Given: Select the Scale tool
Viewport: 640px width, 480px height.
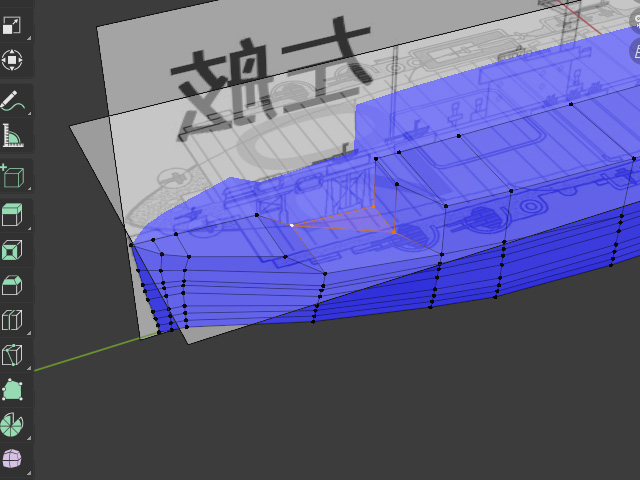Looking at the screenshot, I should (x=12, y=26).
